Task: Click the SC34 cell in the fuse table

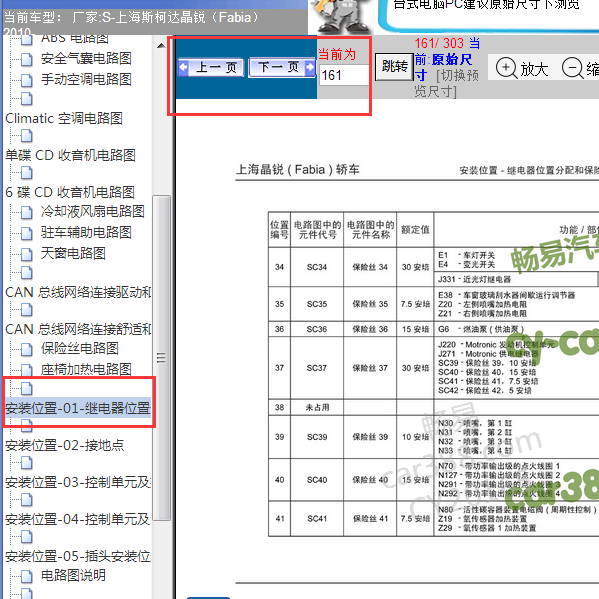Action: 317,267
